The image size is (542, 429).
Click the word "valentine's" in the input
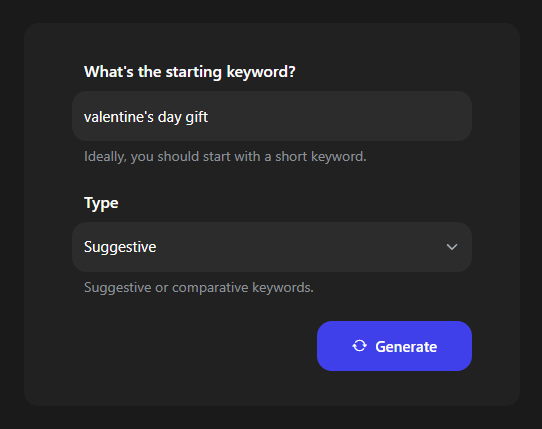pos(119,117)
